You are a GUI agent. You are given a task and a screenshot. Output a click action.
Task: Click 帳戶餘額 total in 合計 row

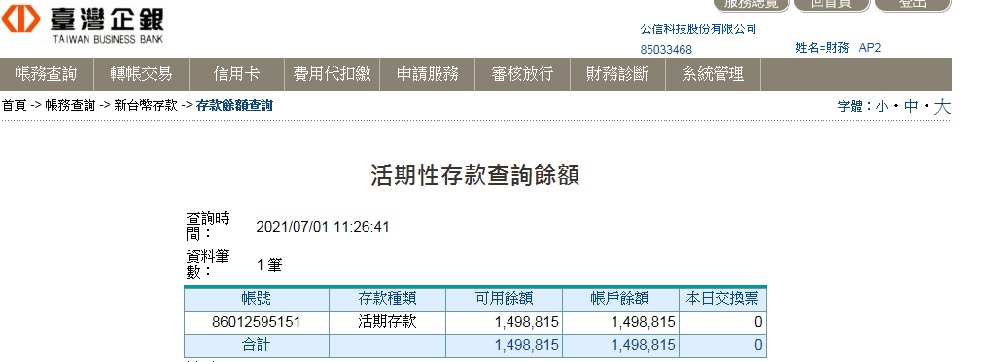[x=643, y=345]
